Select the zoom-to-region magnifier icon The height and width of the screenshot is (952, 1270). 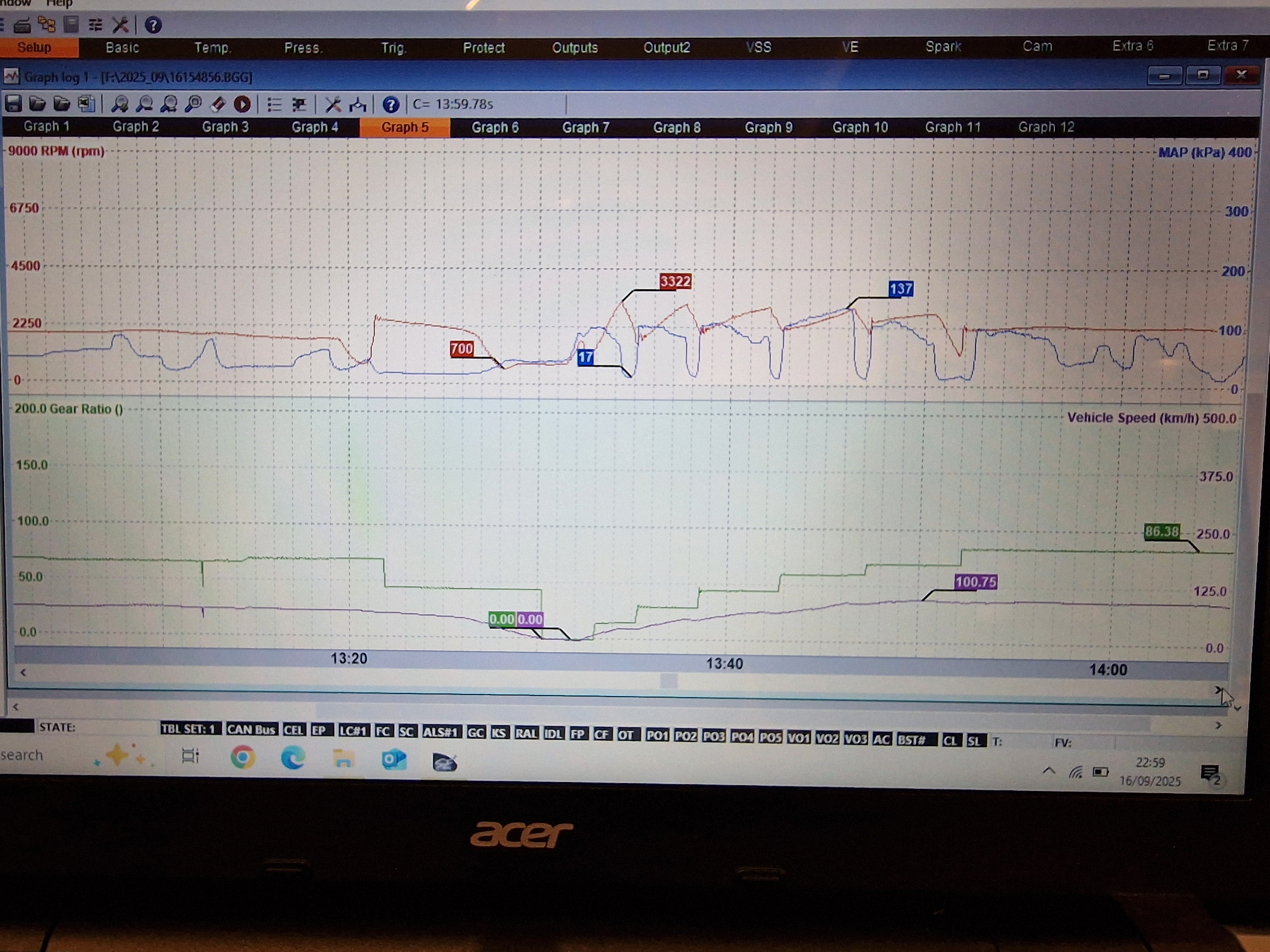193,104
